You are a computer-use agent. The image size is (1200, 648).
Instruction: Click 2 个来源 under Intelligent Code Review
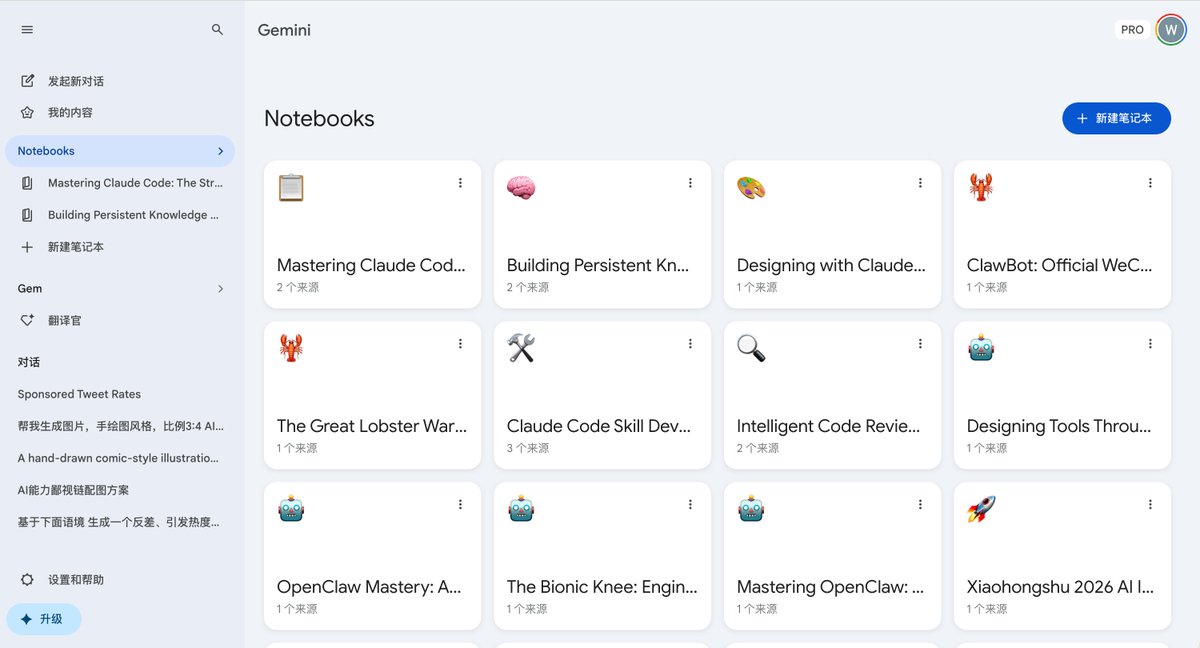click(758, 448)
